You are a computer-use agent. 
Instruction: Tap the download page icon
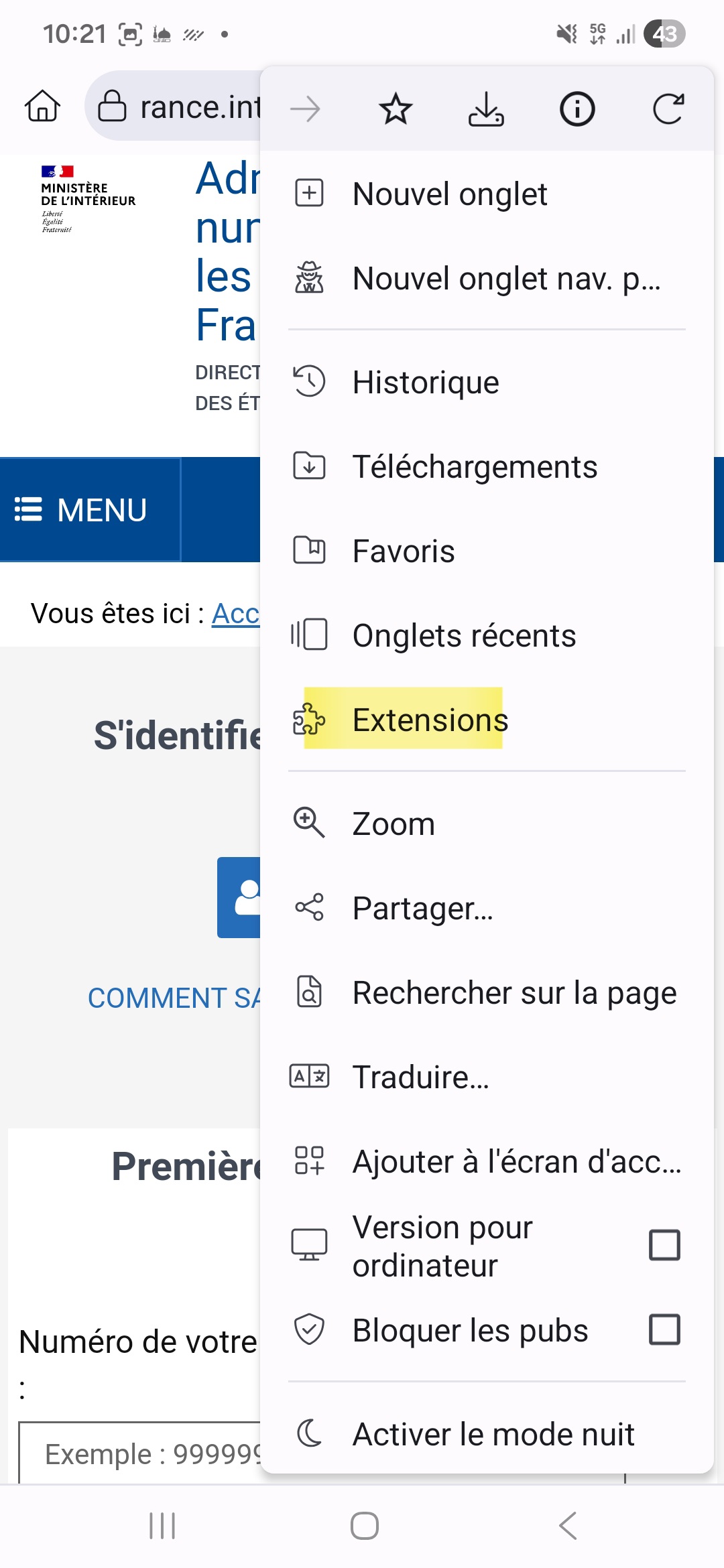[486, 109]
